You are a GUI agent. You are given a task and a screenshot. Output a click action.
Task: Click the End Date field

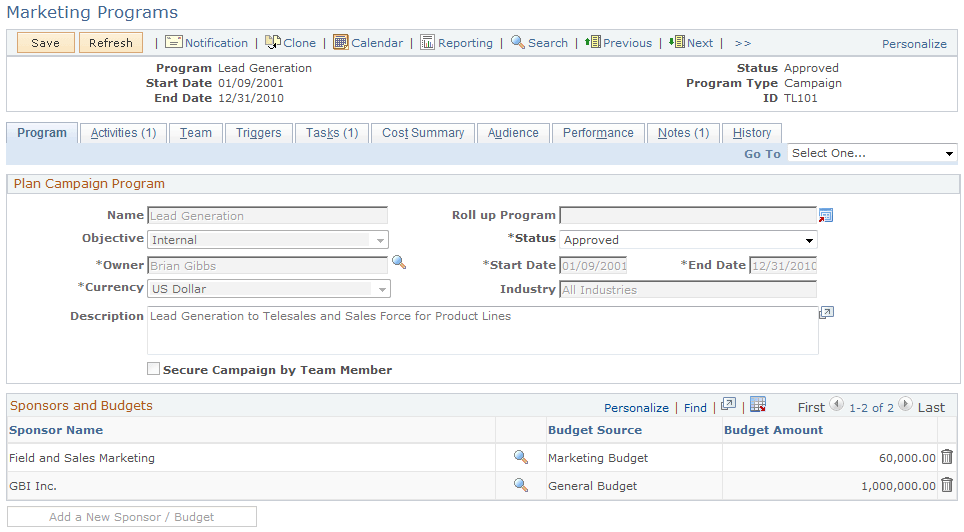(x=783, y=266)
